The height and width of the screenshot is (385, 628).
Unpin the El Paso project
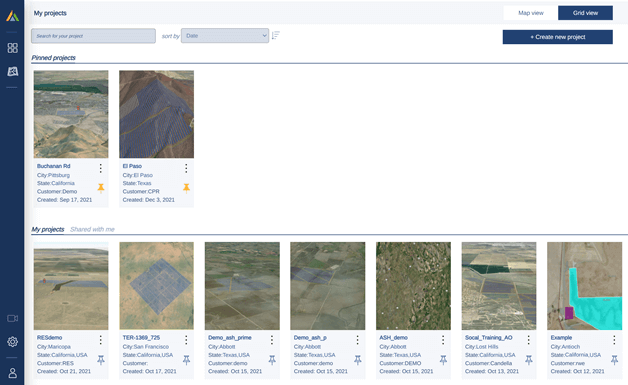[187, 188]
